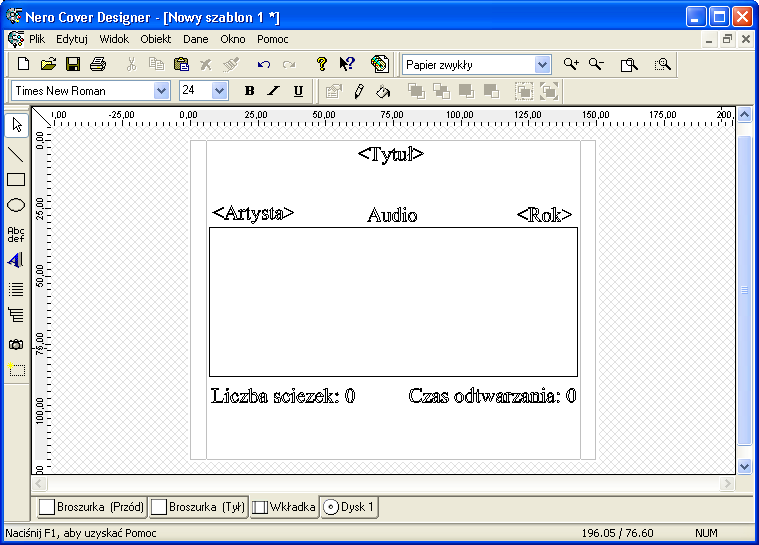This screenshot has height=545, width=759.
Task: Select the <Artysta> text field
Action: click(253, 213)
